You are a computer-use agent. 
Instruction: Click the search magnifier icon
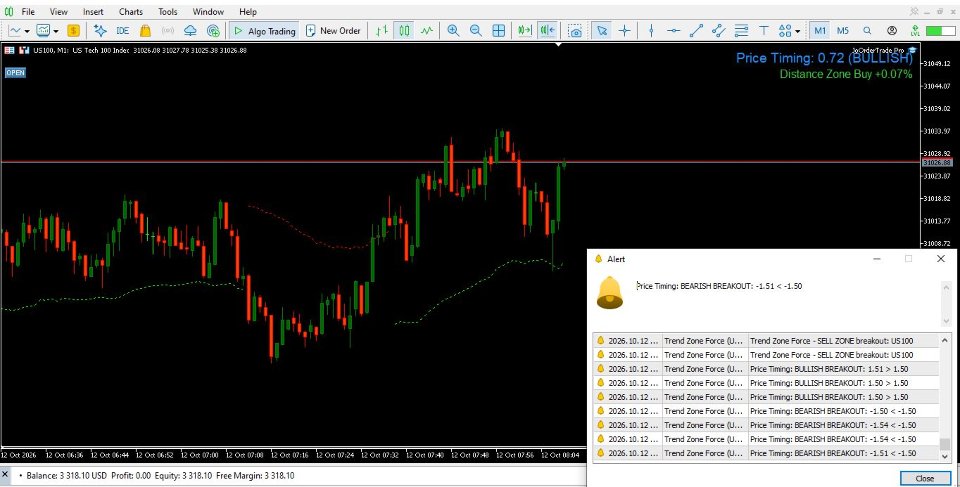tap(868, 31)
